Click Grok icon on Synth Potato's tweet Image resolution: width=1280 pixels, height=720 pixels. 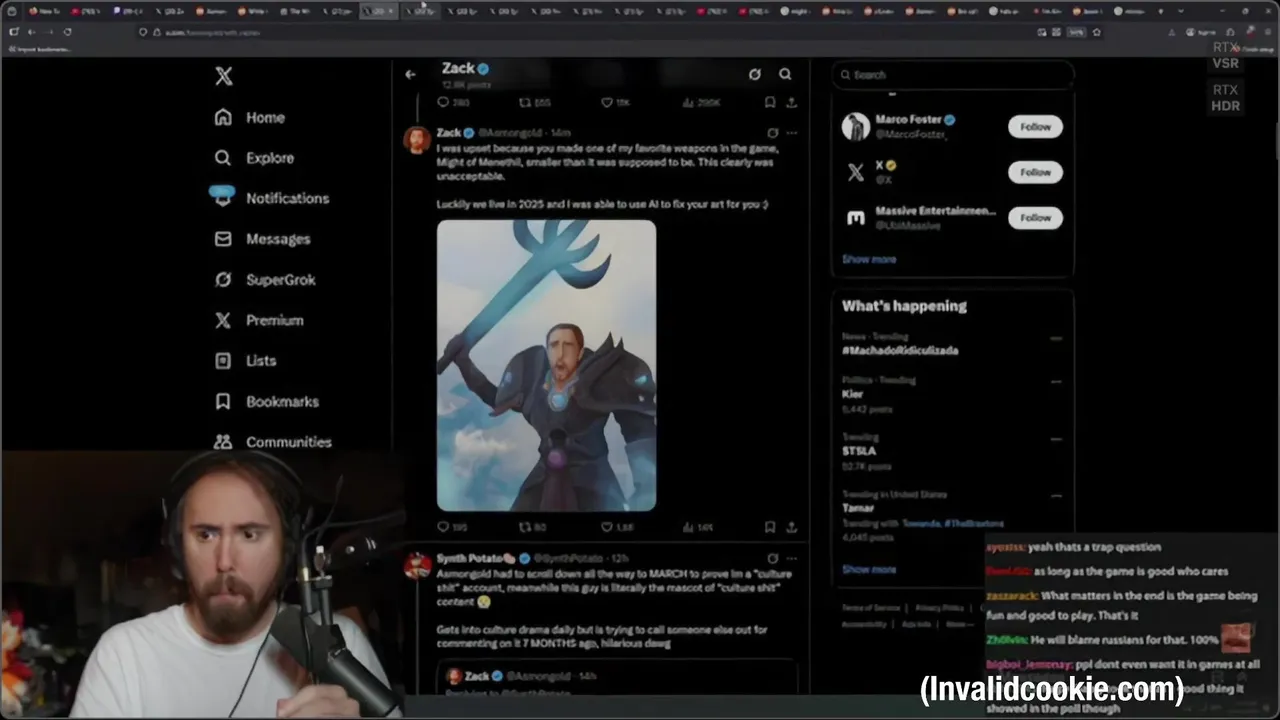[772, 558]
